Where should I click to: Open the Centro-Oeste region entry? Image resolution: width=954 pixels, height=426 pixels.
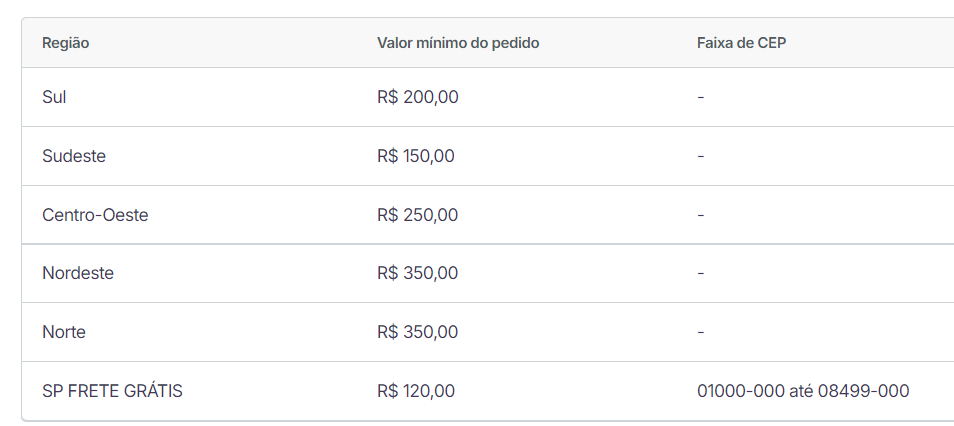coord(95,215)
